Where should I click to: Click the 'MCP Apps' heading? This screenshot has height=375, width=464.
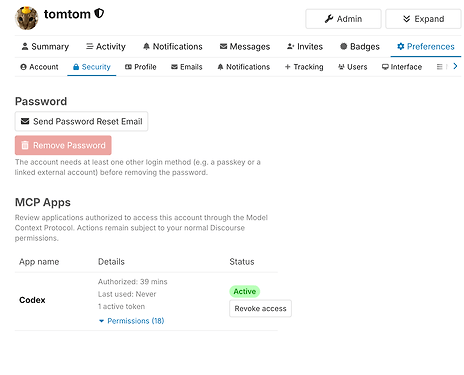(x=43, y=202)
